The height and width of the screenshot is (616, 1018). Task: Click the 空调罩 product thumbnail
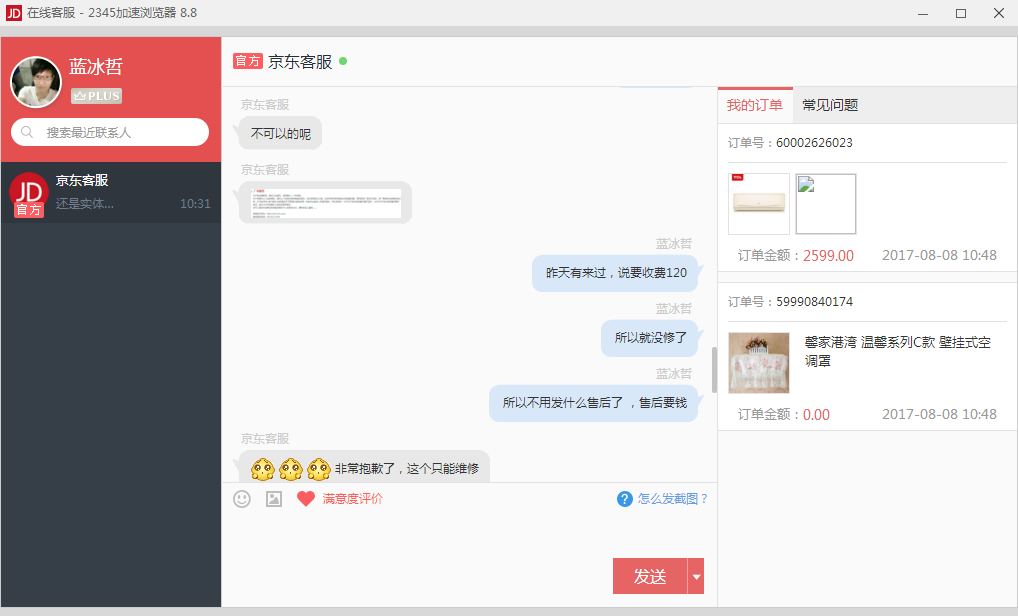759,363
